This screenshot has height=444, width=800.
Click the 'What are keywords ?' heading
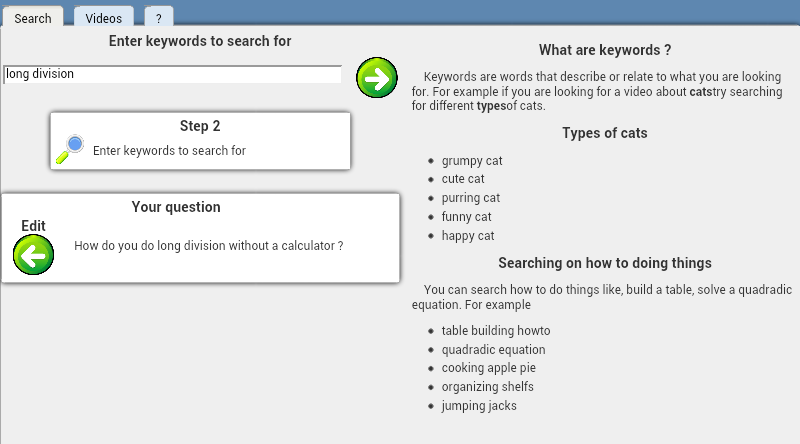pyautogui.click(x=605, y=50)
